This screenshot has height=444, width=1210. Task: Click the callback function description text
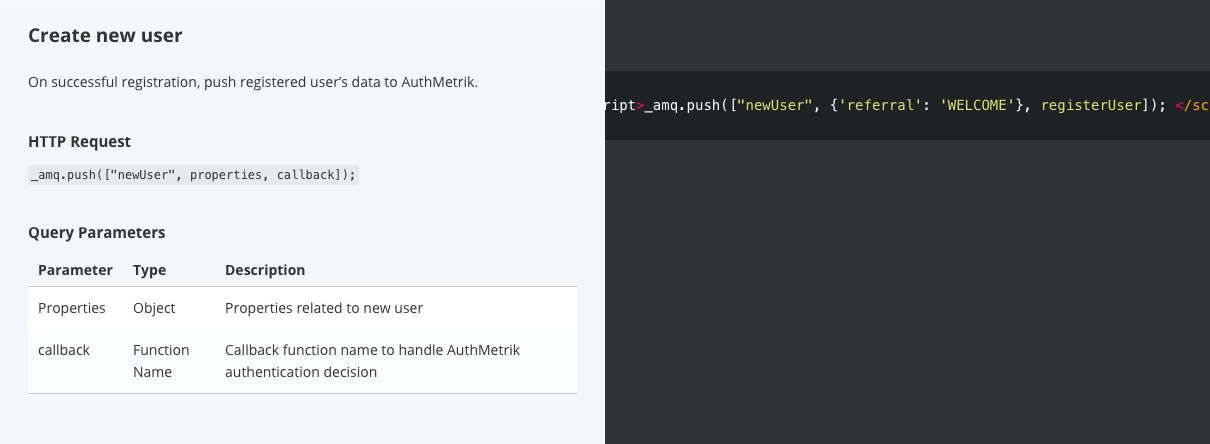click(x=372, y=361)
